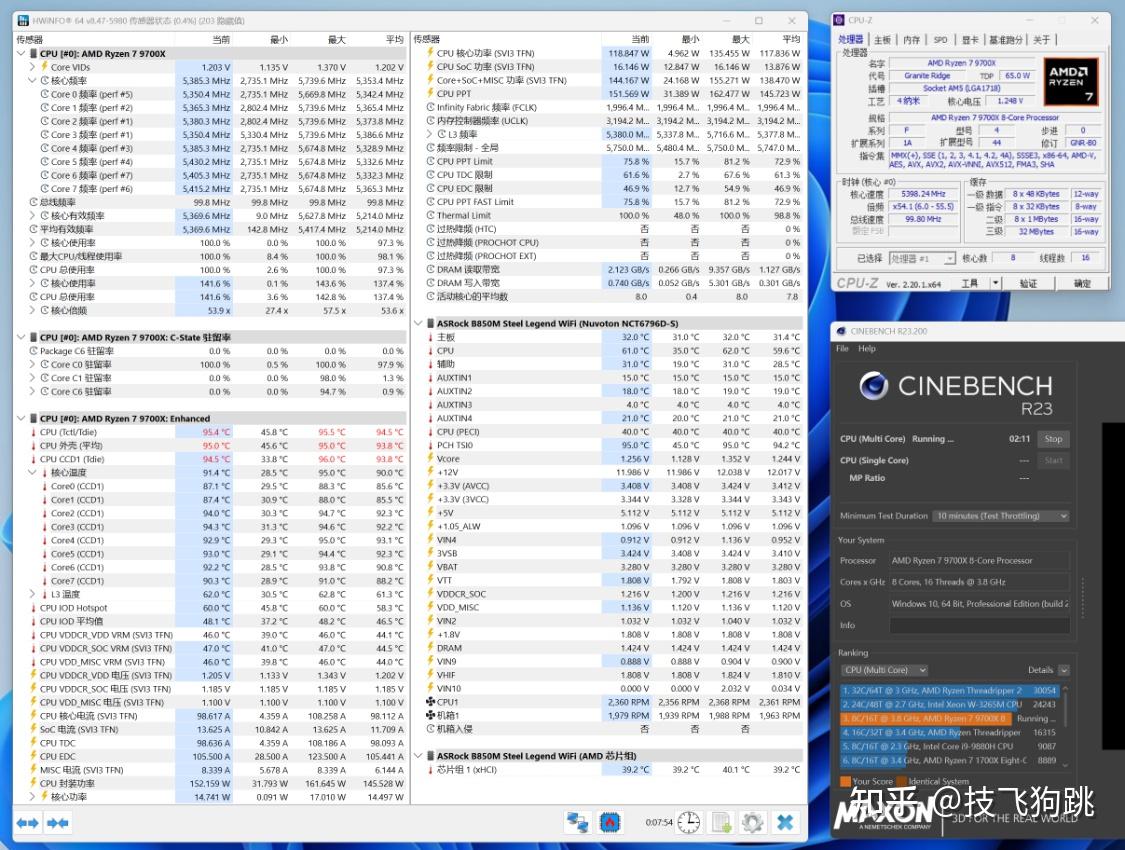This screenshot has height=850, width=1125.
Task: Click the CPU flame sensor icon in HWiNFO toolbar
Action: tap(611, 822)
